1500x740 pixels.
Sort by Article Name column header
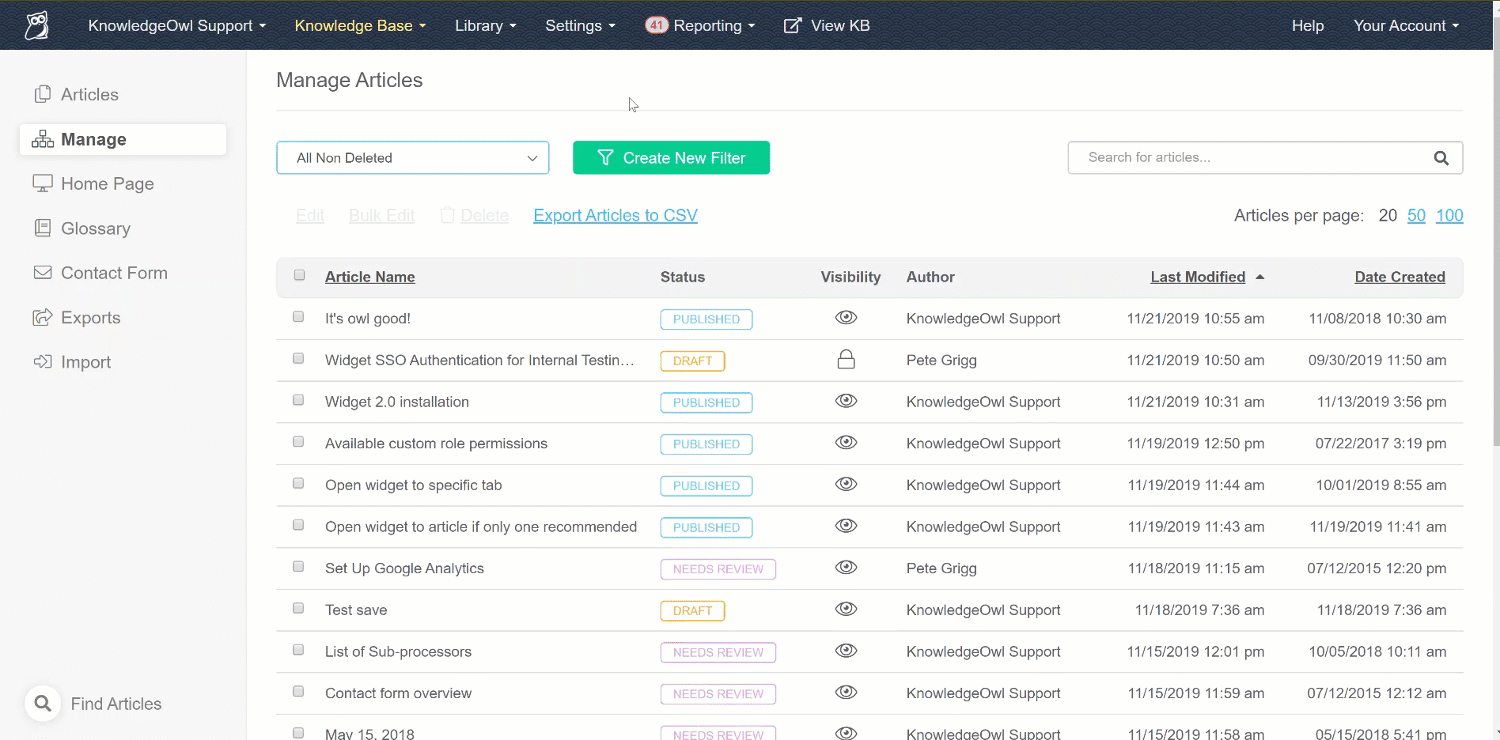(x=370, y=277)
